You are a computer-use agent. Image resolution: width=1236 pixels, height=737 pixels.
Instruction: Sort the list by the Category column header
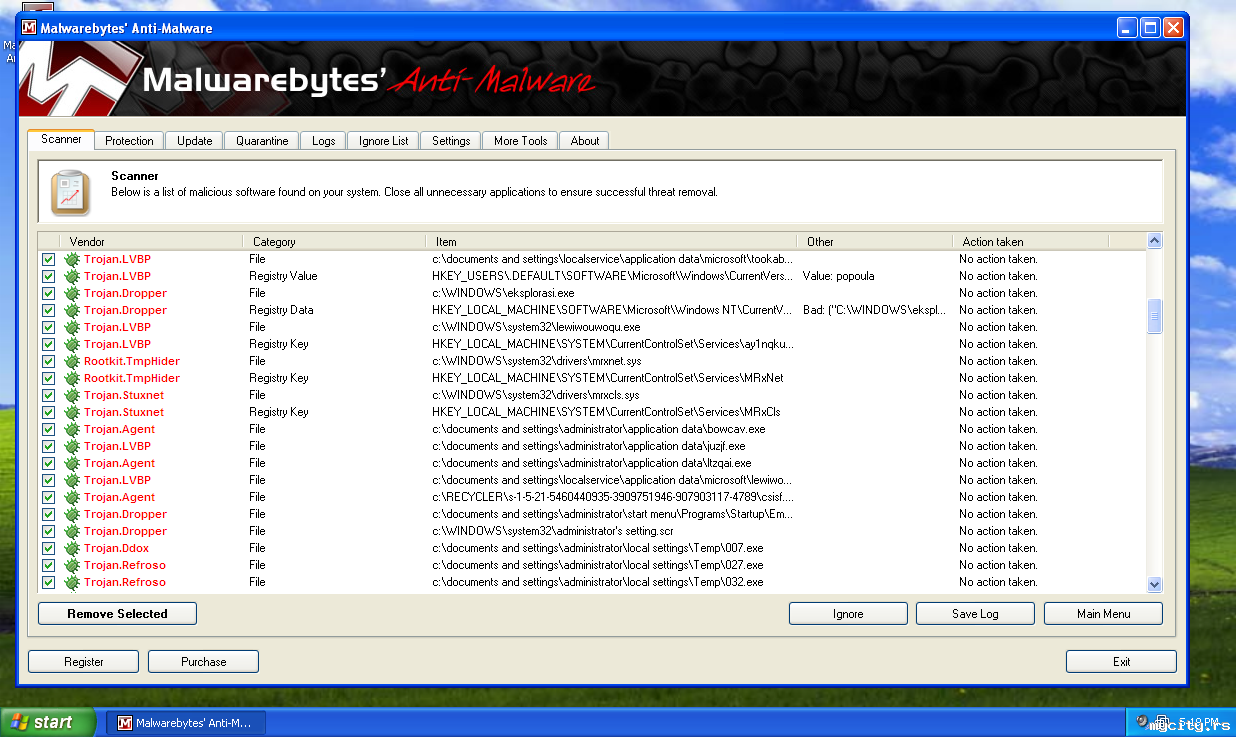(x=334, y=241)
